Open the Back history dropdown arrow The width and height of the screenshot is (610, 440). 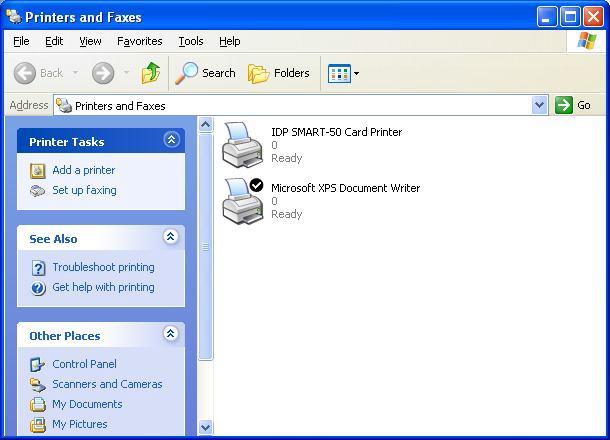point(75,72)
